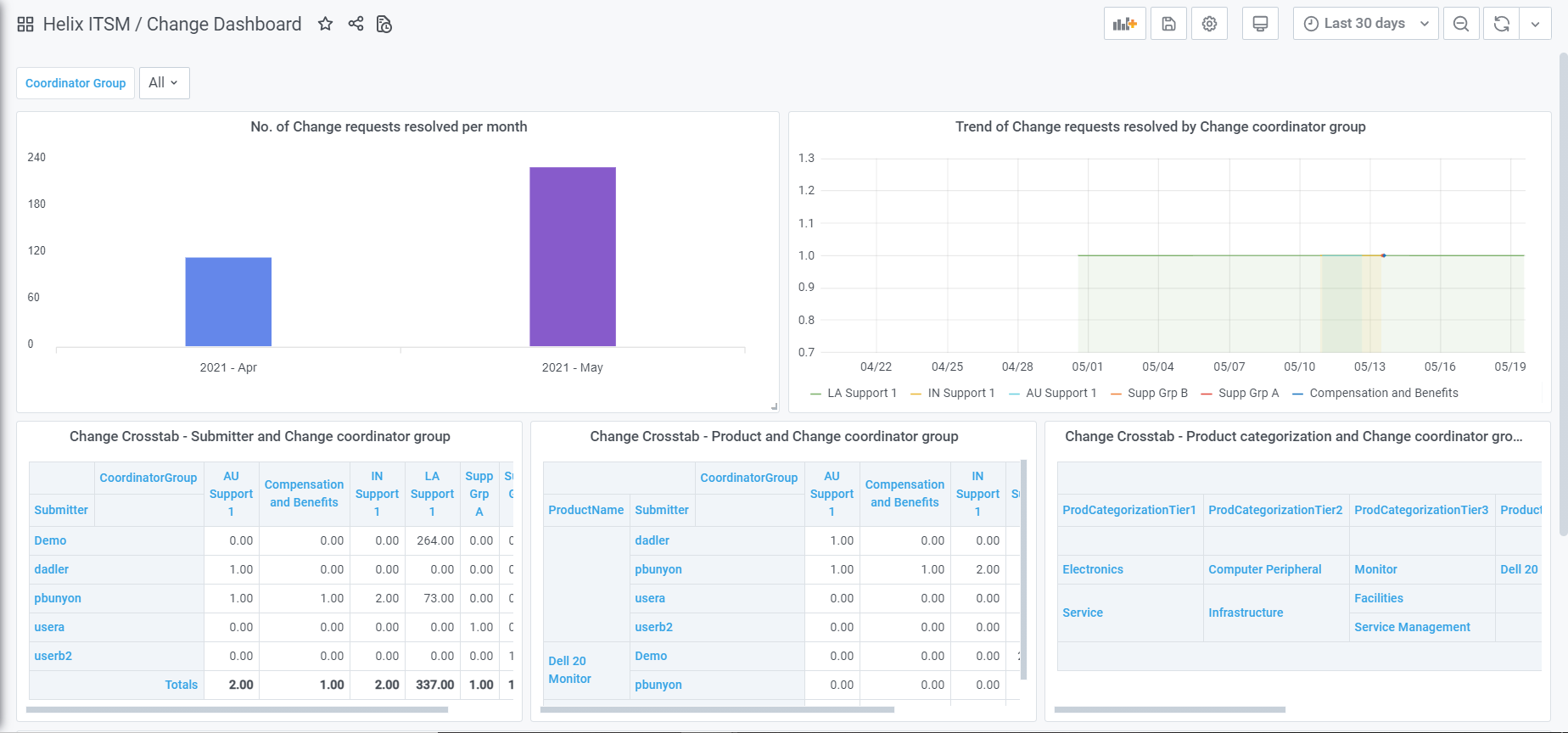The image size is (1568, 733).
Task: Cycle view mode with monitor icon
Action: 1260,24
